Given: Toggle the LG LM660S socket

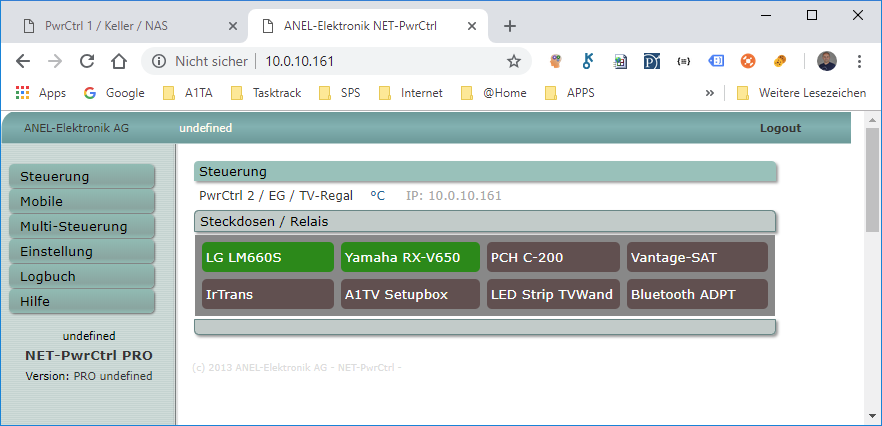Looking at the screenshot, I should click(267, 258).
